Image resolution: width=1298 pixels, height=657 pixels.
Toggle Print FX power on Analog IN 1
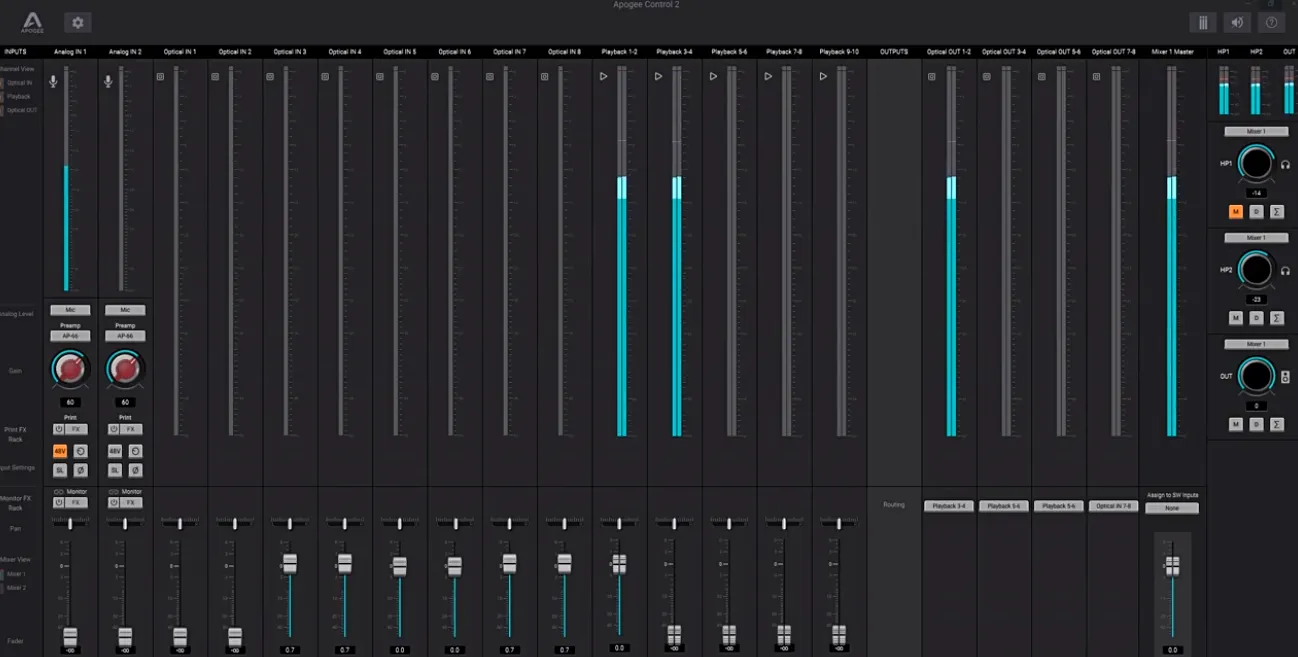tap(59, 429)
